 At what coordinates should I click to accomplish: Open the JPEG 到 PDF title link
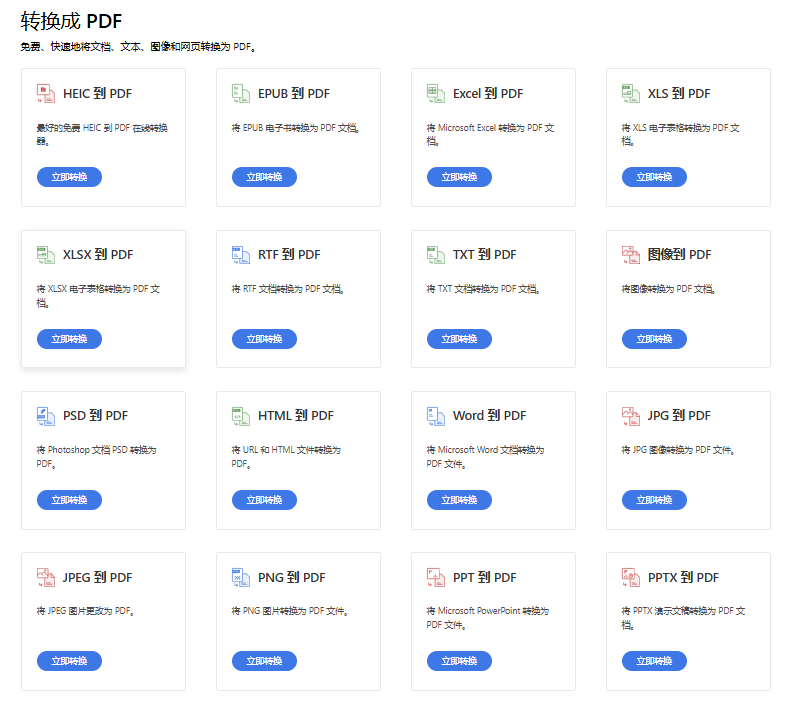(x=97, y=578)
